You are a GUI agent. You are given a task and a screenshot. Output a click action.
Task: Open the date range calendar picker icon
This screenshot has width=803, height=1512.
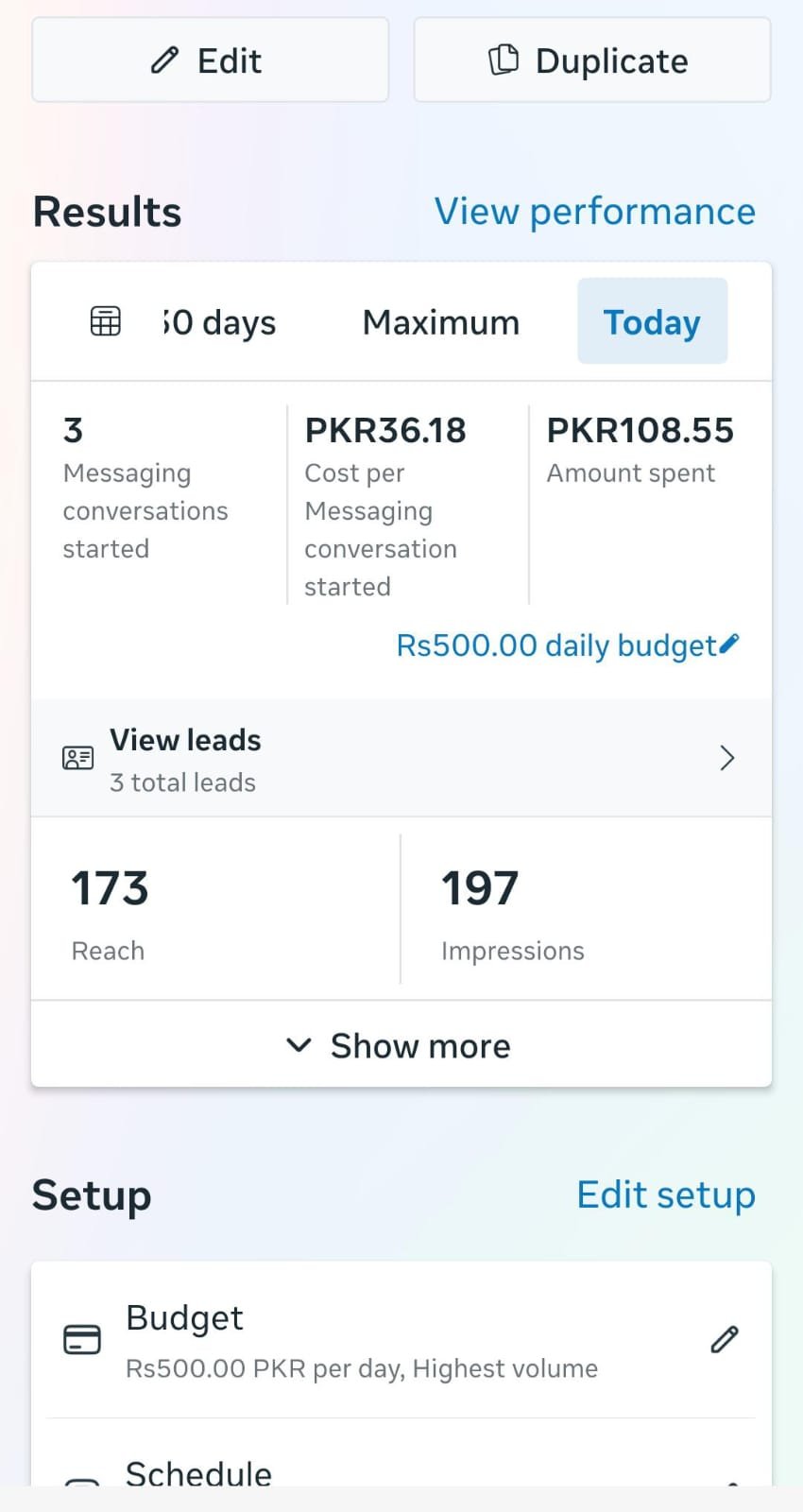click(105, 321)
